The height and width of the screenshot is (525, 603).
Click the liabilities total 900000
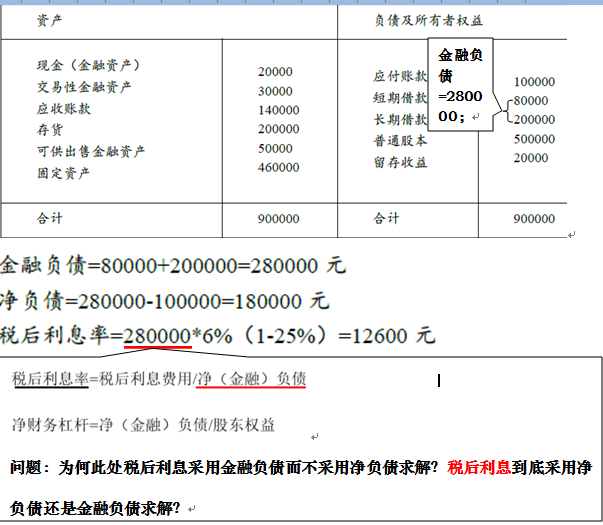pos(534,218)
